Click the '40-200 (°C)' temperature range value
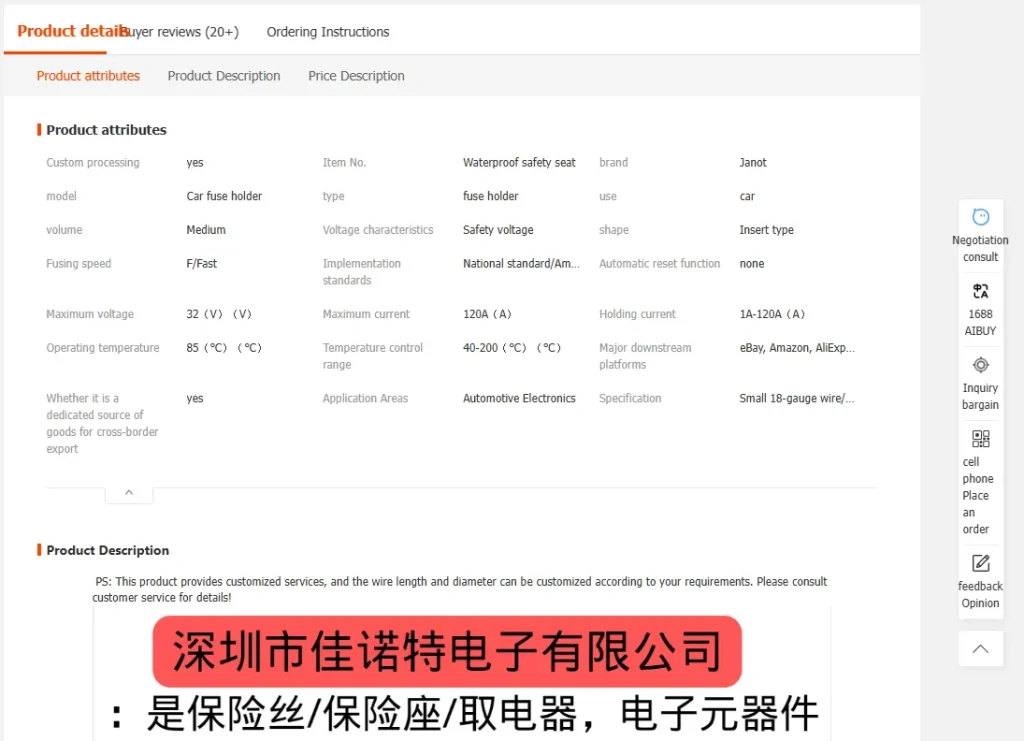 [x=512, y=348]
